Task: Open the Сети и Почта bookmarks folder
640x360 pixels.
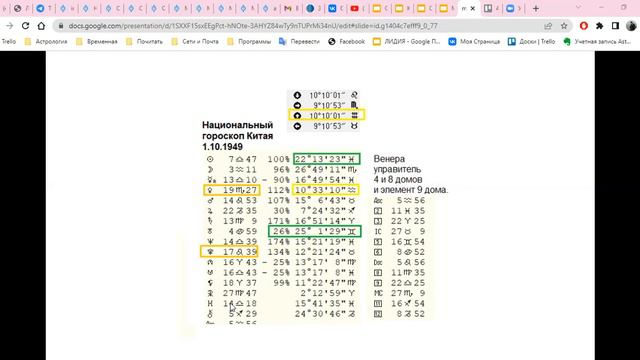Action: [x=195, y=42]
